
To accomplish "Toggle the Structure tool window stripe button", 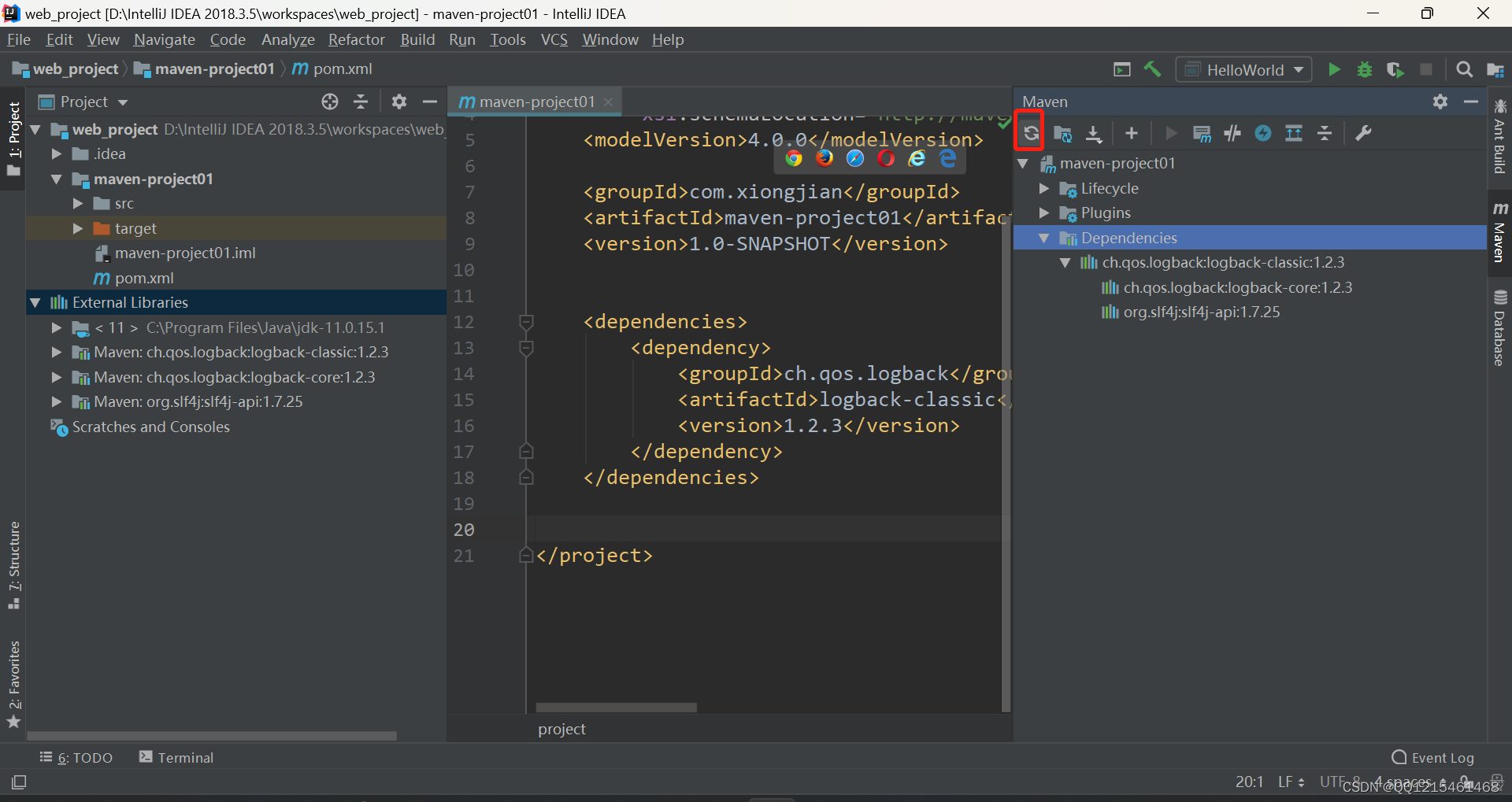I will (13, 565).
